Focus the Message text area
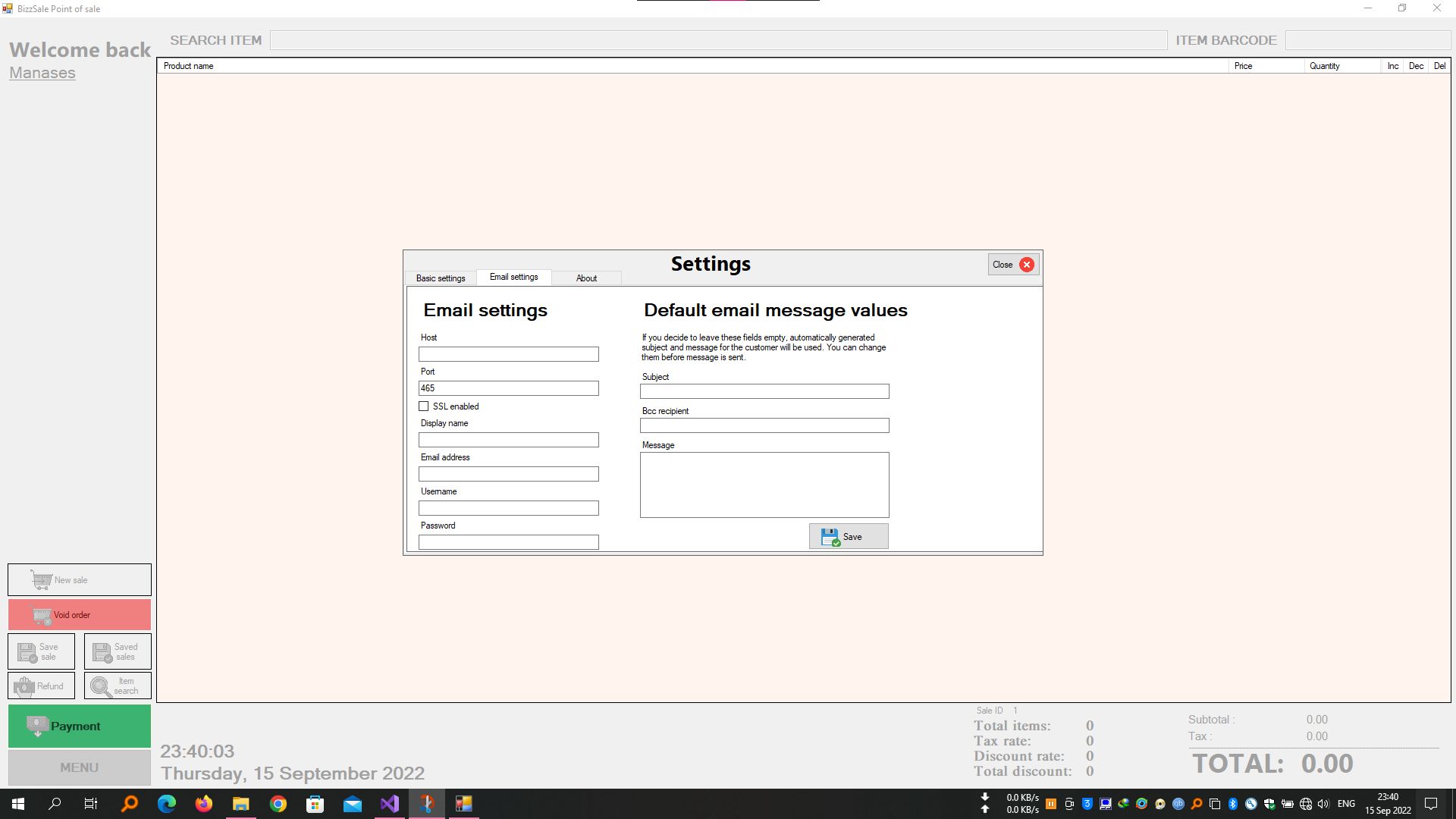Viewport: 1456px width, 819px height. (764, 485)
